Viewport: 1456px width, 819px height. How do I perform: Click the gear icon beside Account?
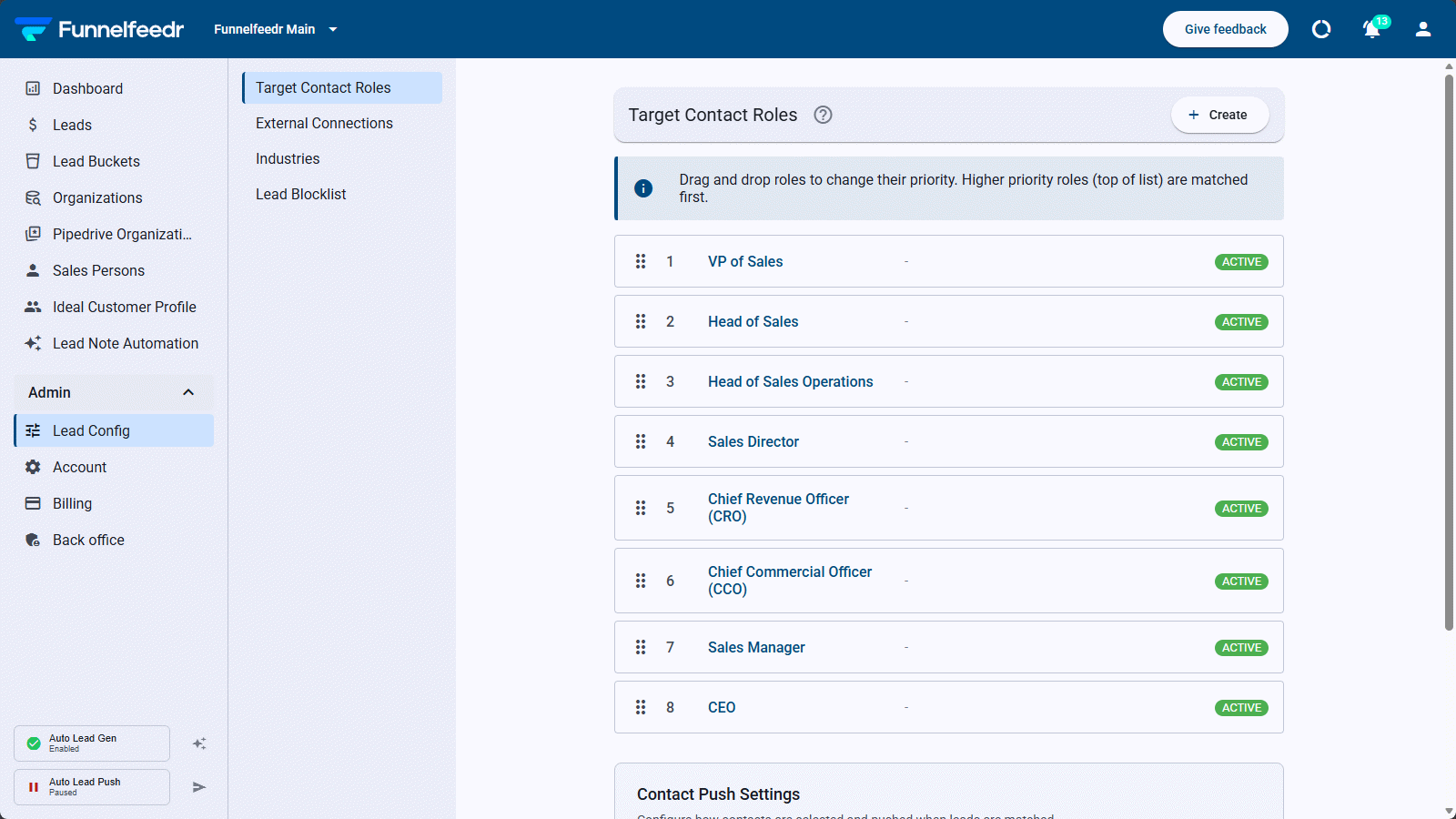click(x=33, y=467)
